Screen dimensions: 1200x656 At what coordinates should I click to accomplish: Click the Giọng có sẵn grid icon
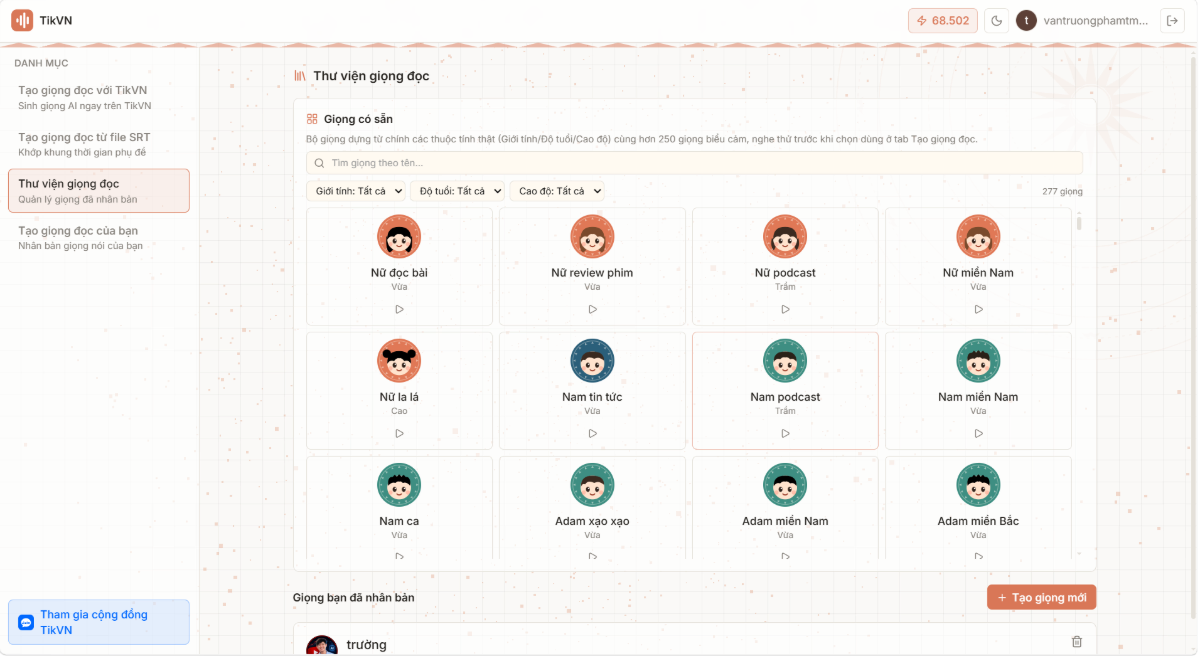[x=312, y=119]
